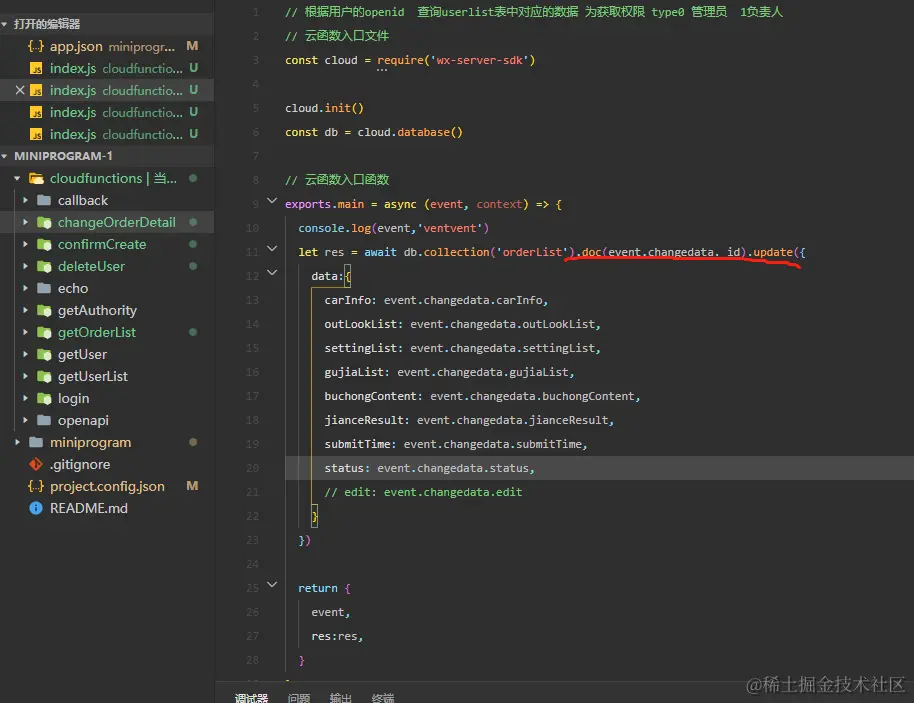Collapse the 打开的编辑器 section
The width and height of the screenshot is (914, 703).
[7, 24]
